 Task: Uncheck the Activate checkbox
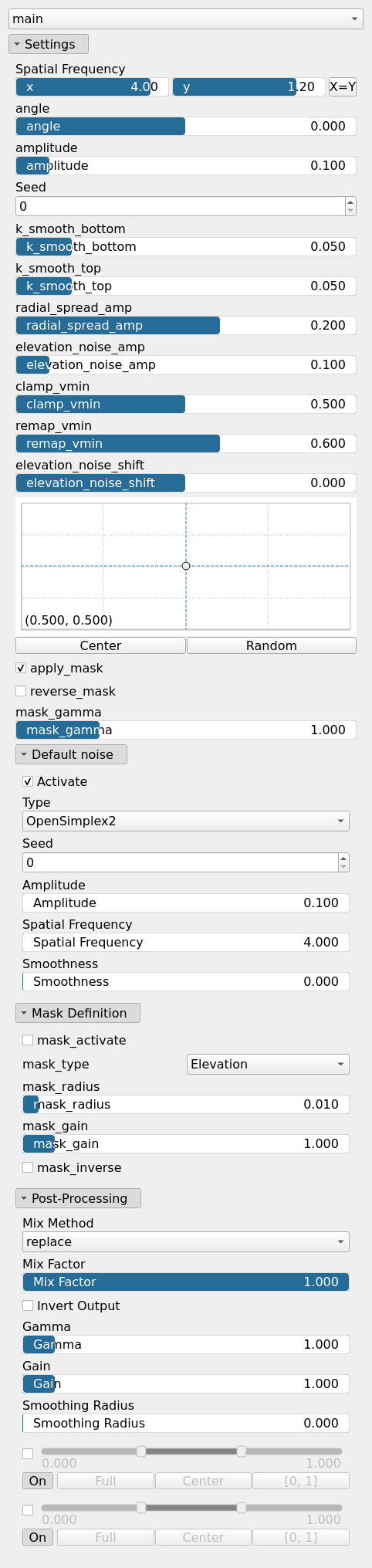[28, 781]
